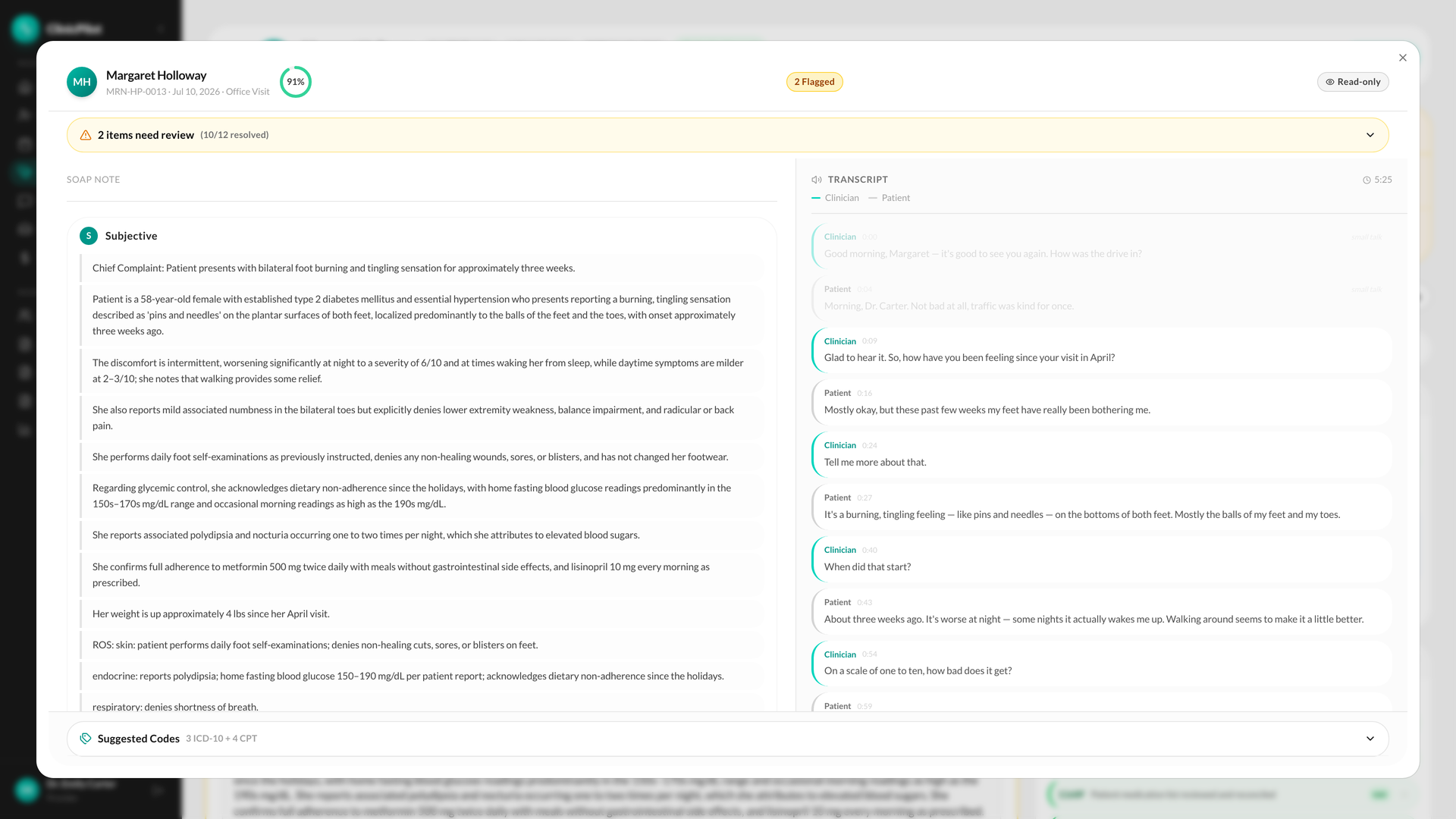
Task: Click the Suggested Codes tag icon
Action: 86,739
